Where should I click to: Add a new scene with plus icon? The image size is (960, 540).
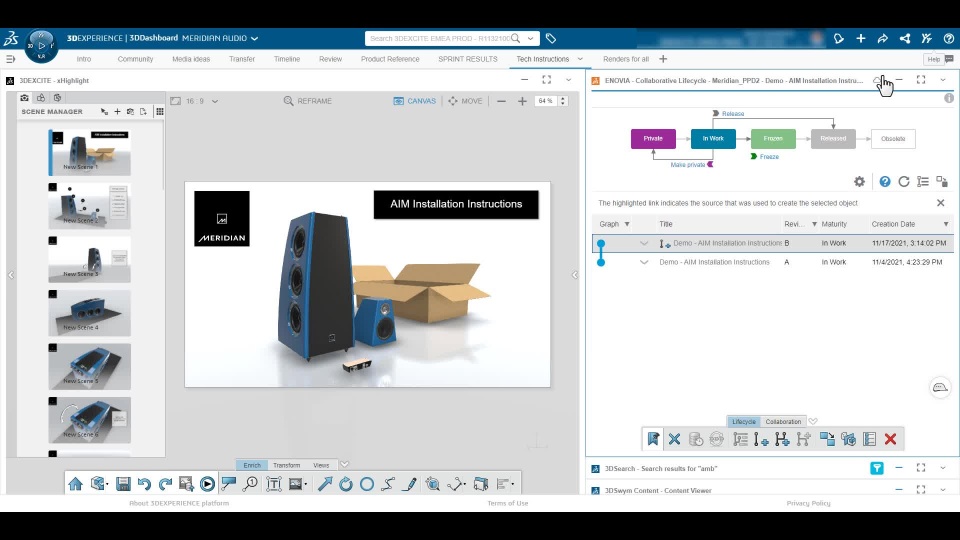coord(118,111)
